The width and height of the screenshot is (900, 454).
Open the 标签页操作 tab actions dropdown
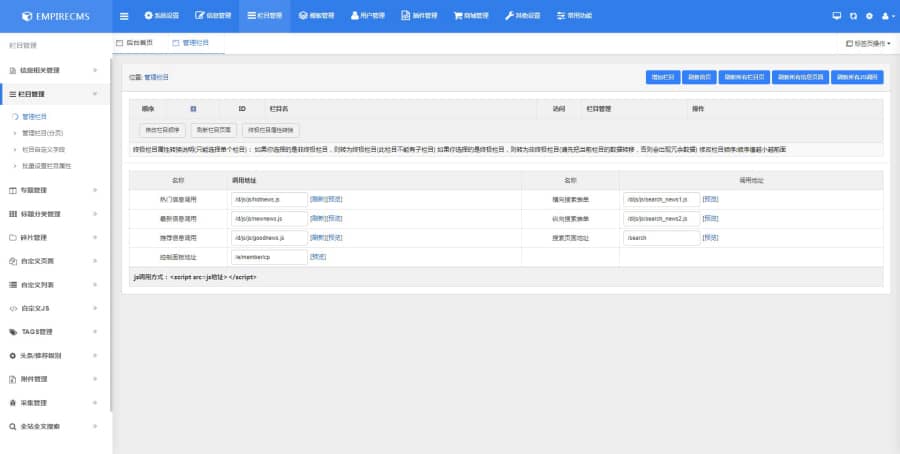point(868,44)
